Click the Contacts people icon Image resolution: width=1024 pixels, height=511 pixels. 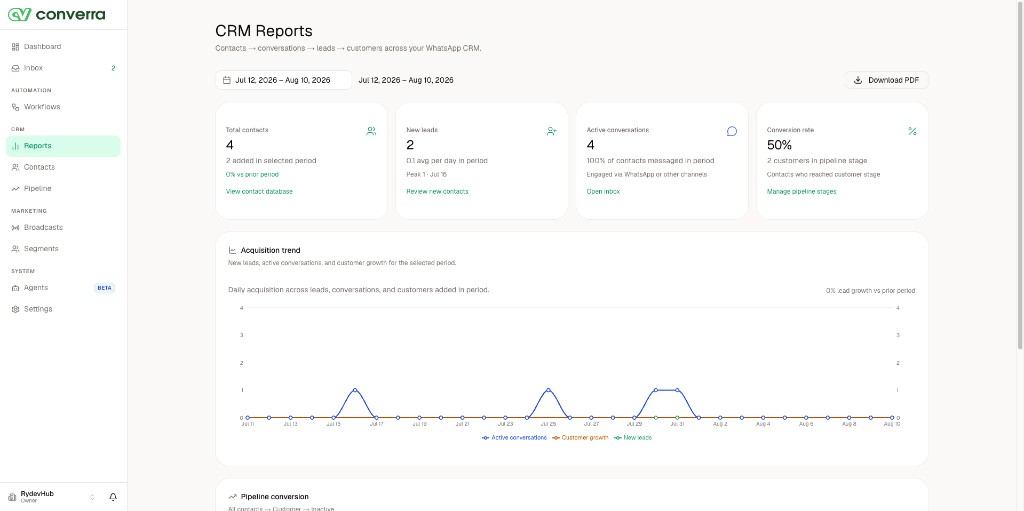[16, 167]
